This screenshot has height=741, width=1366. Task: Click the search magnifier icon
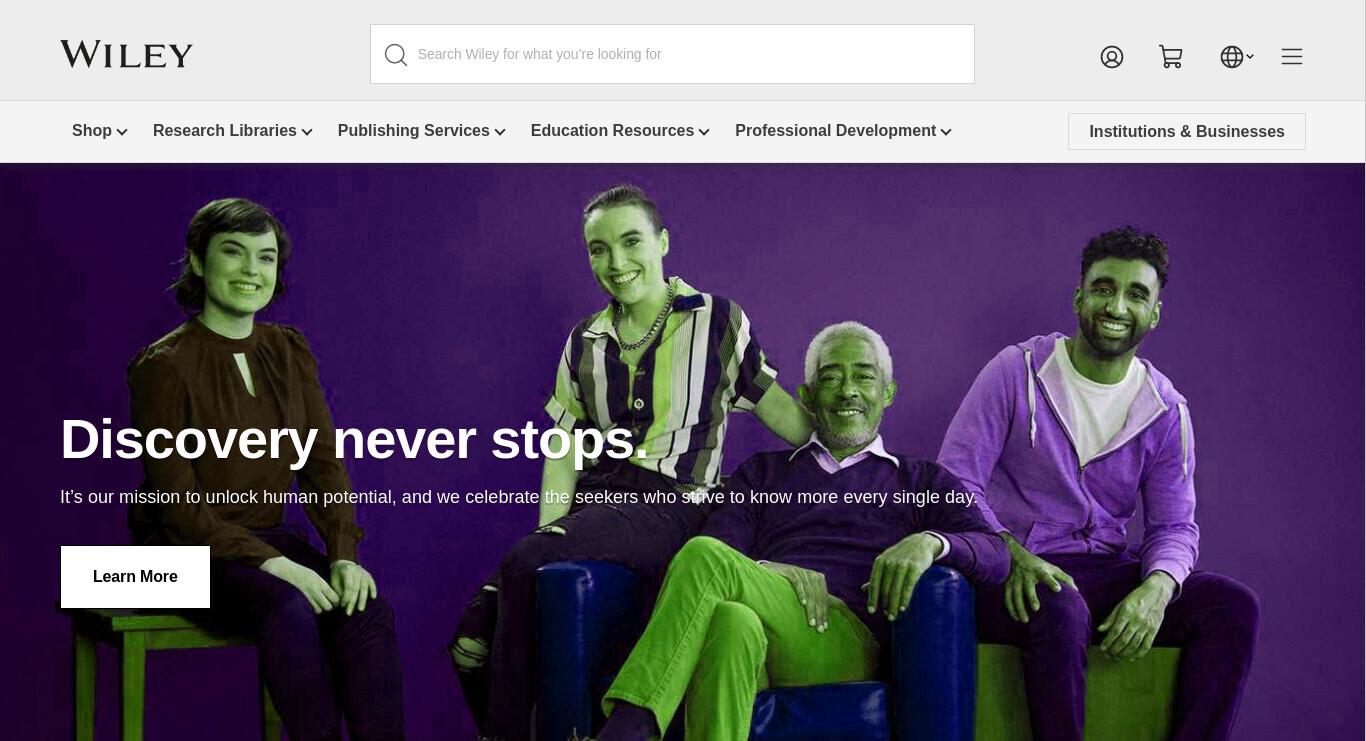pyautogui.click(x=396, y=55)
